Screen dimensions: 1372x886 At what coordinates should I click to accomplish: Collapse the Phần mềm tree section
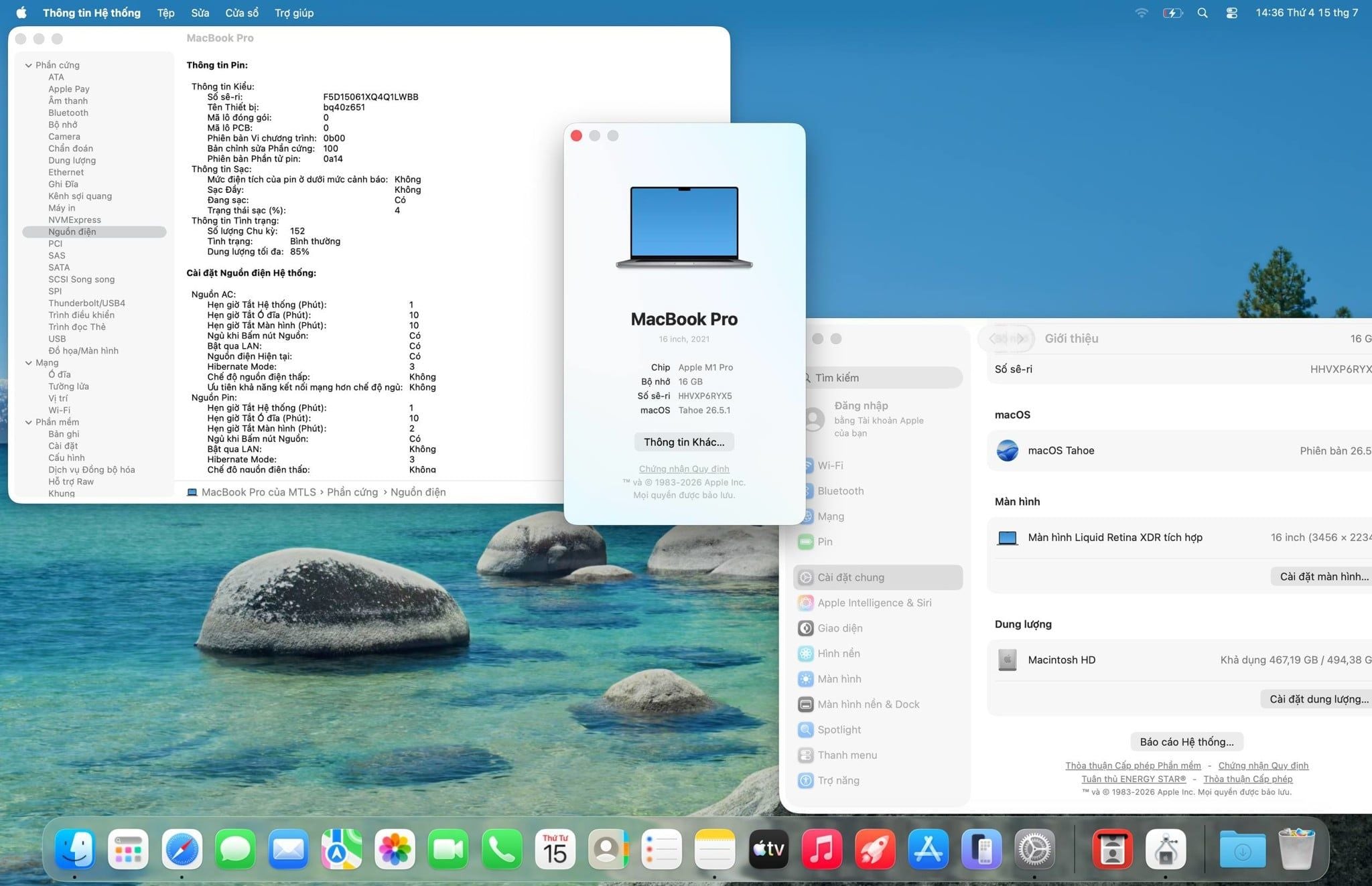pos(29,423)
